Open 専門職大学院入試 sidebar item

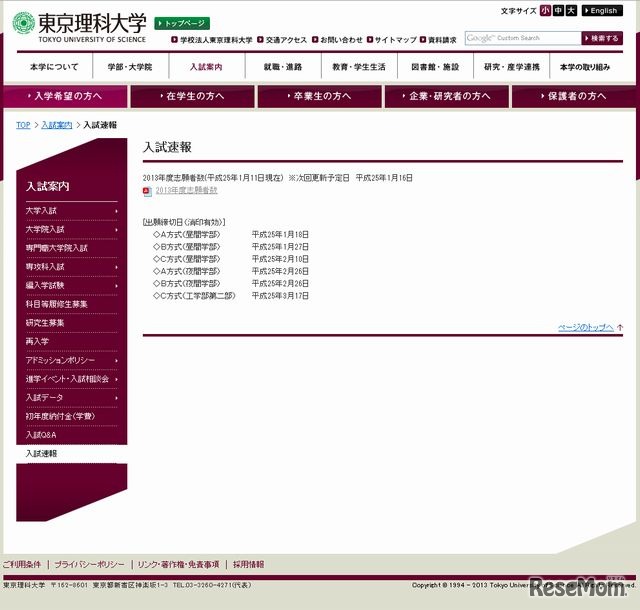point(72,248)
